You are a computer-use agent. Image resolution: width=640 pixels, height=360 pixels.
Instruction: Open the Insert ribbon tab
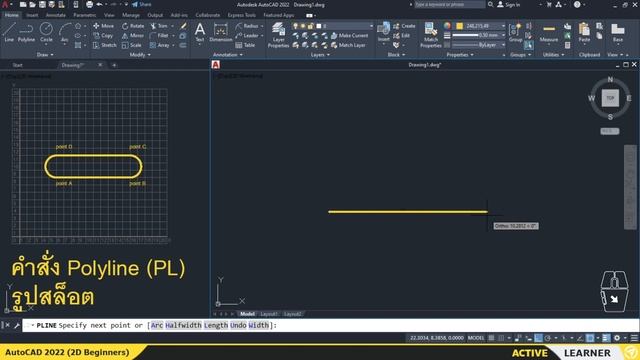[x=32, y=15]
